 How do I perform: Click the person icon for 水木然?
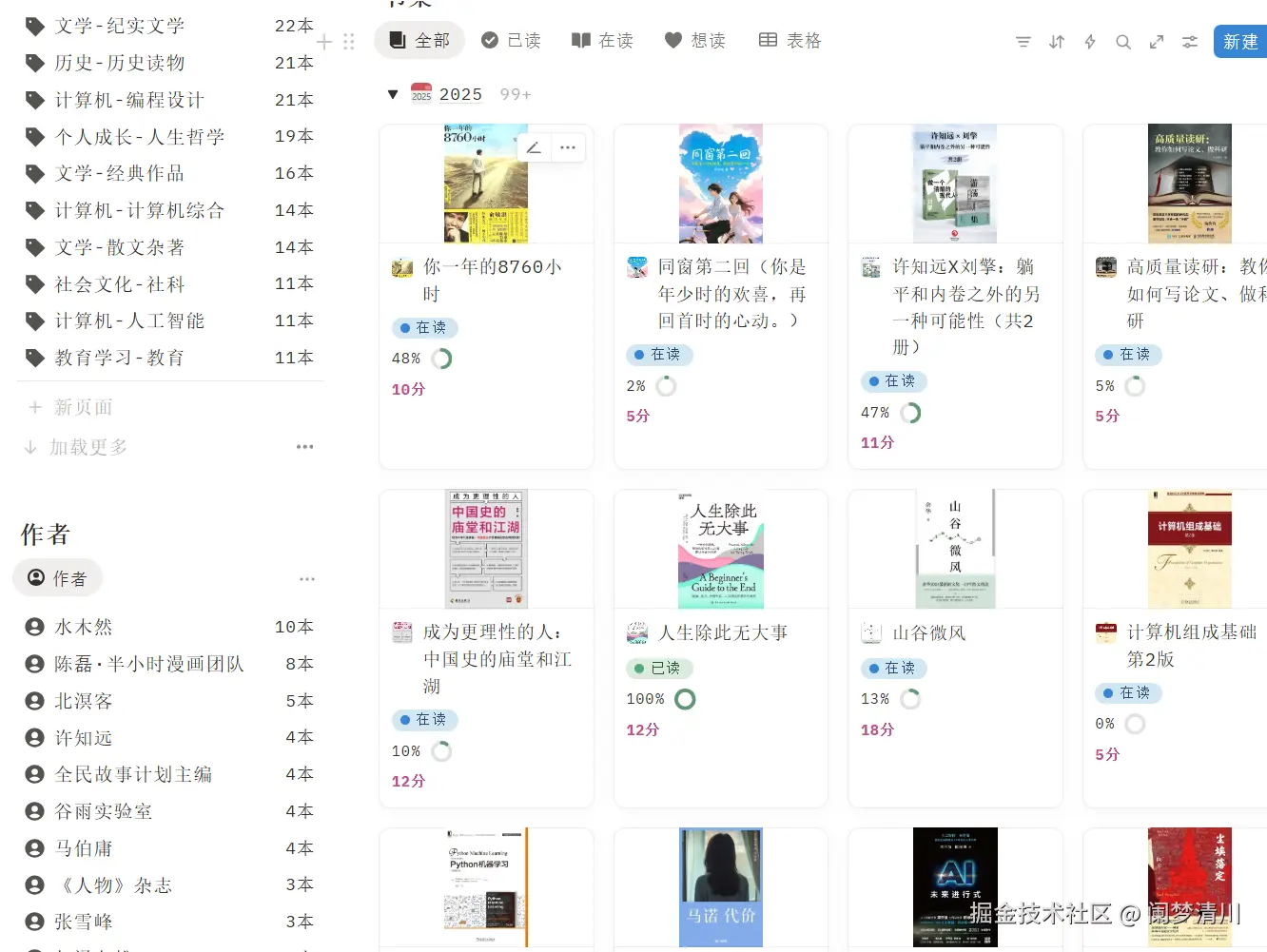tap(35, 627)
